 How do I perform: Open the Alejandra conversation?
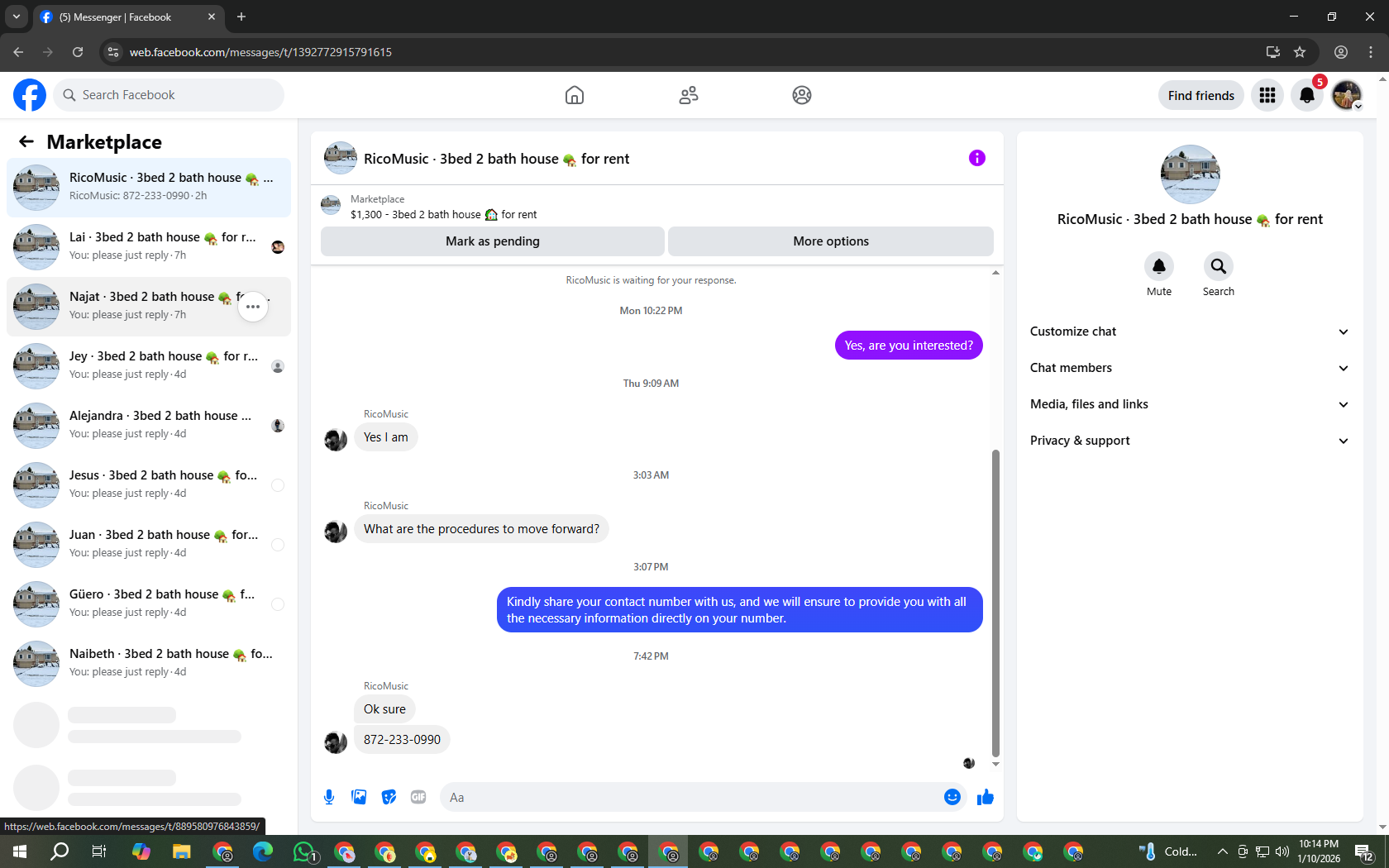click(x=149, y=425)
